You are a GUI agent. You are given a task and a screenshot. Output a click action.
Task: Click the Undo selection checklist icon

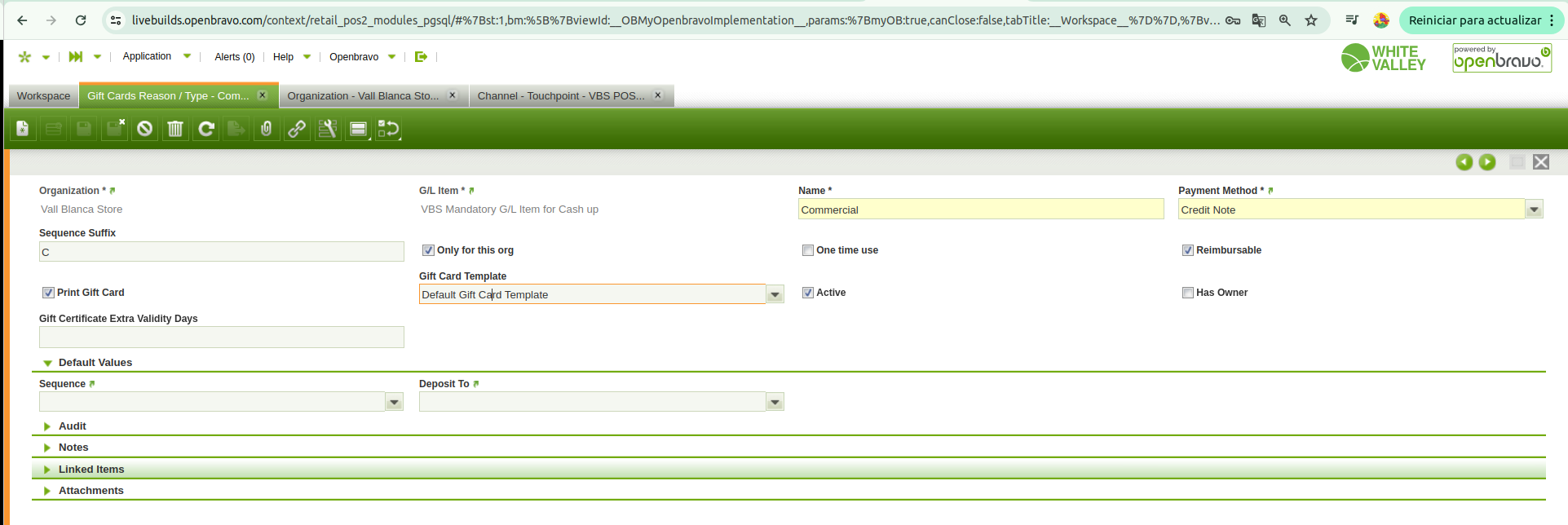click(x=389, y=129)
